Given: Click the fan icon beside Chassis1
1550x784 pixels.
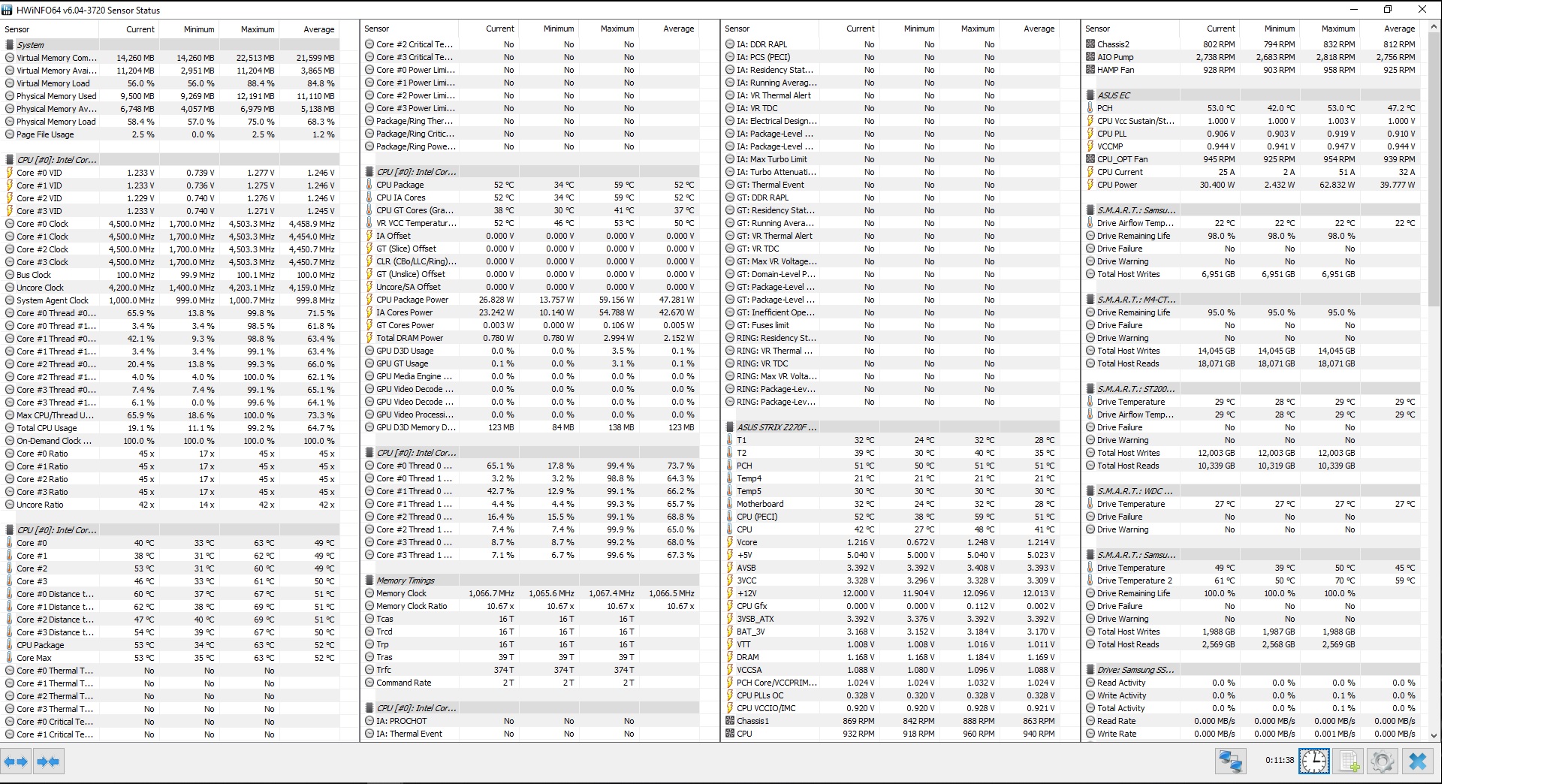Looking at the screenshot, I should [730, 721].
